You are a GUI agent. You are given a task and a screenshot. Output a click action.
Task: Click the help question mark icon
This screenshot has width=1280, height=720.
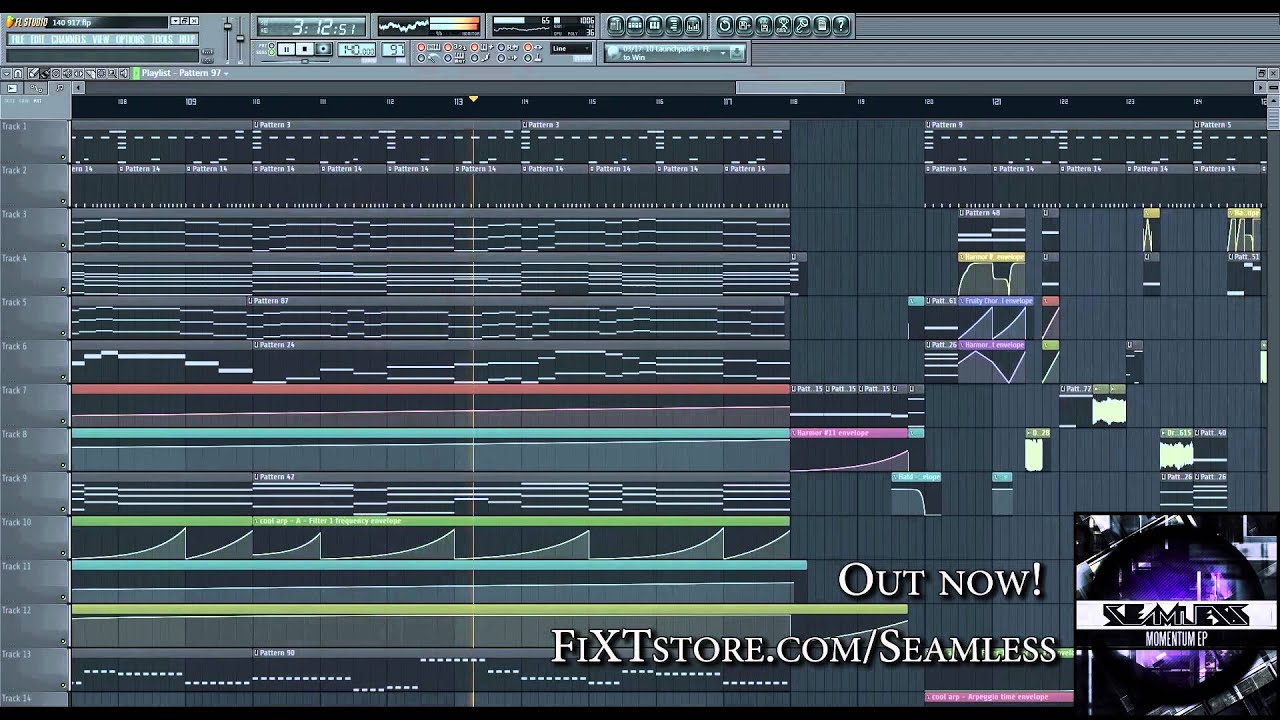[841, 25]
